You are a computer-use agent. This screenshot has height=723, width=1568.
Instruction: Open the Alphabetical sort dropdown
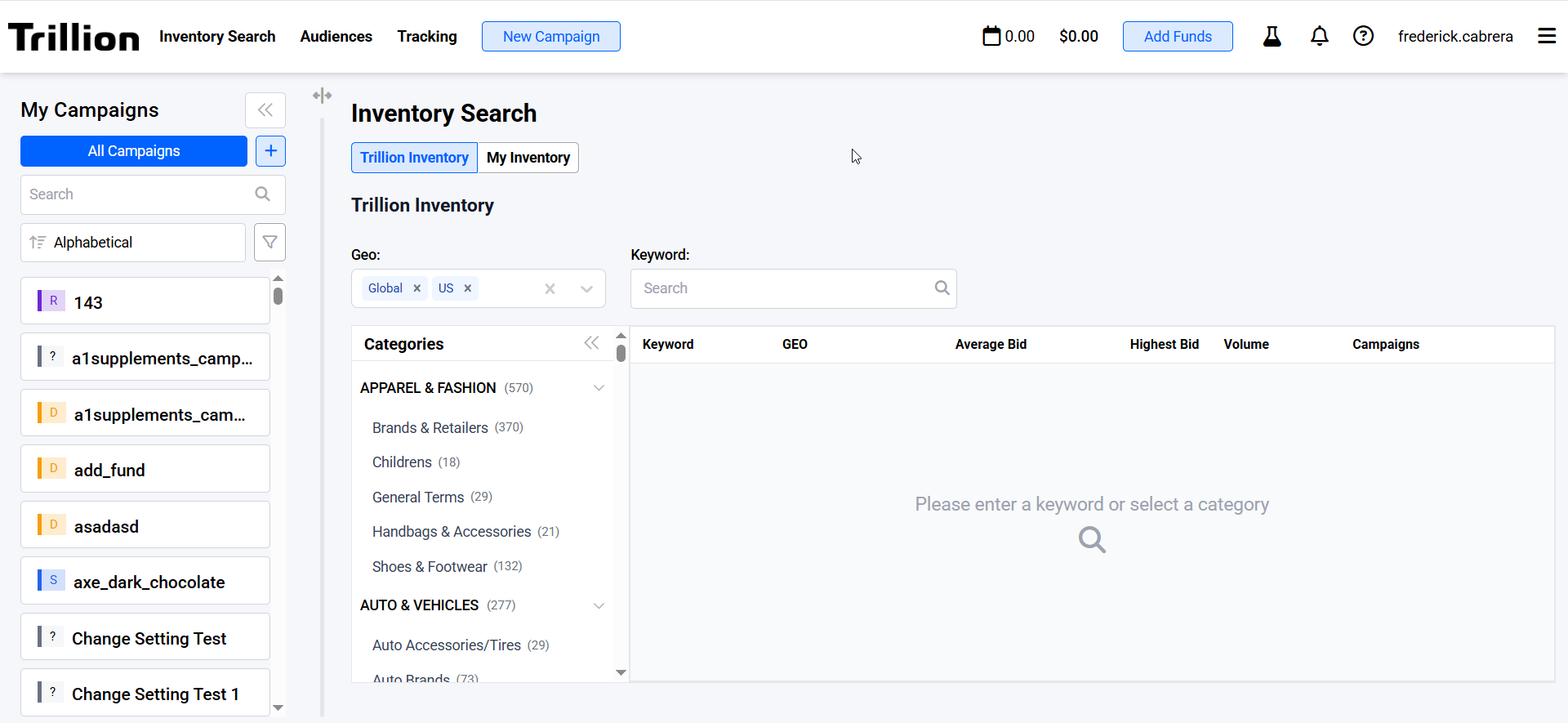pos(133,243)
